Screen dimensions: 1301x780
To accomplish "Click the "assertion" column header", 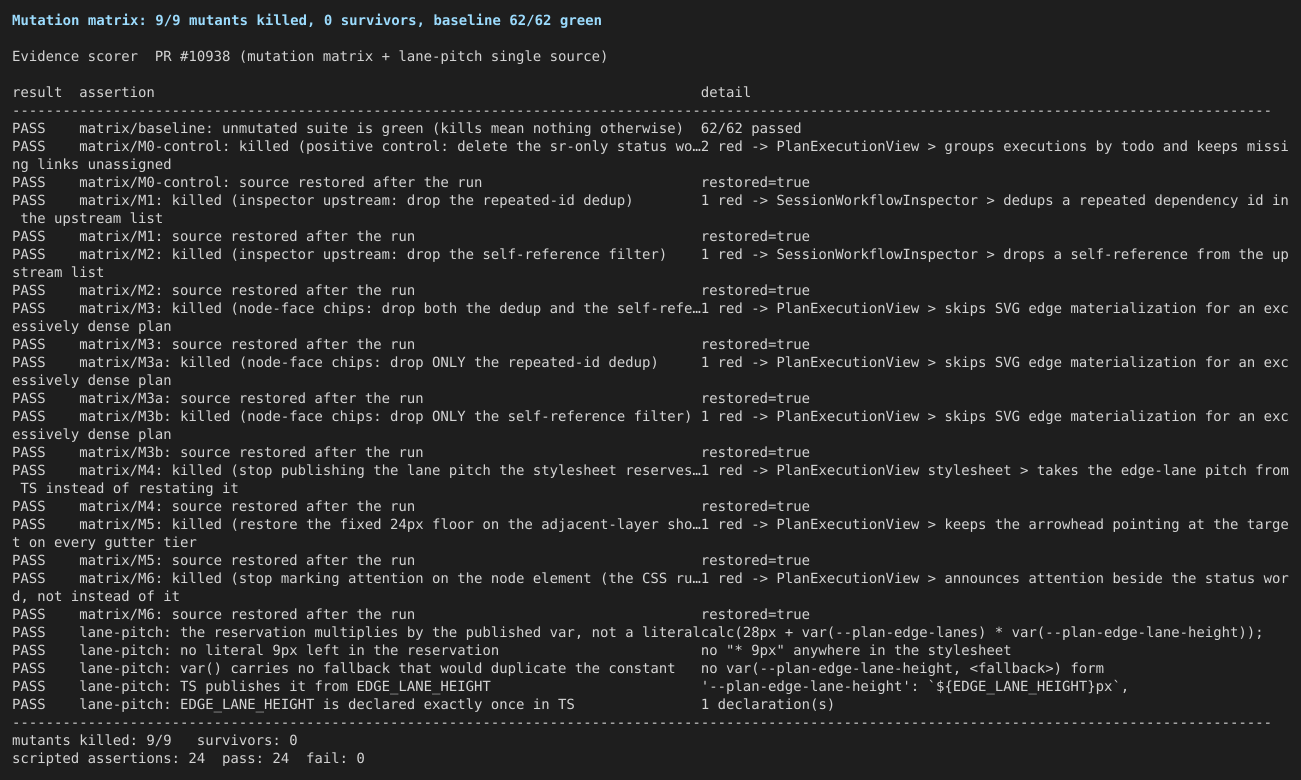I will 116,92.
